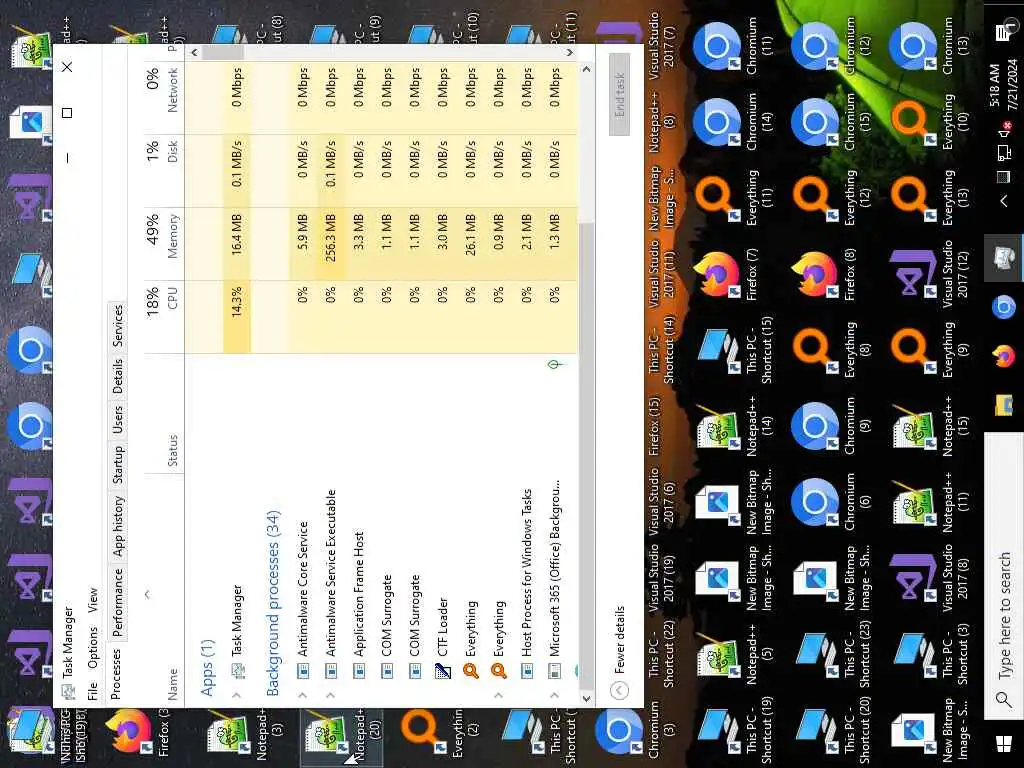Click the Application Frame Host process icon

coord(359,670)
